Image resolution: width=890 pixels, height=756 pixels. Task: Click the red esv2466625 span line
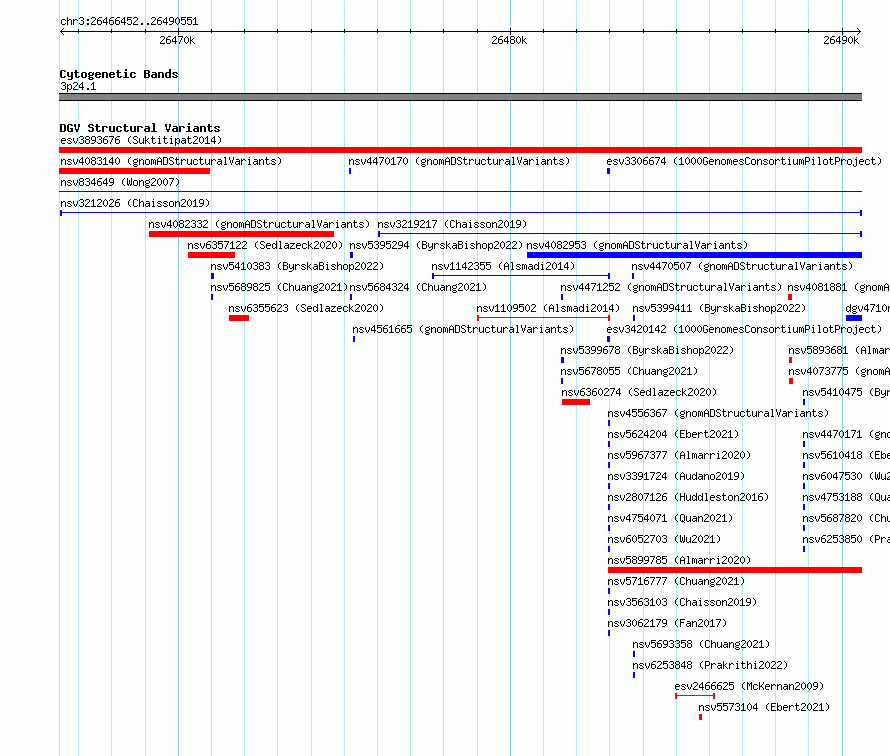(x=695, y=696)
